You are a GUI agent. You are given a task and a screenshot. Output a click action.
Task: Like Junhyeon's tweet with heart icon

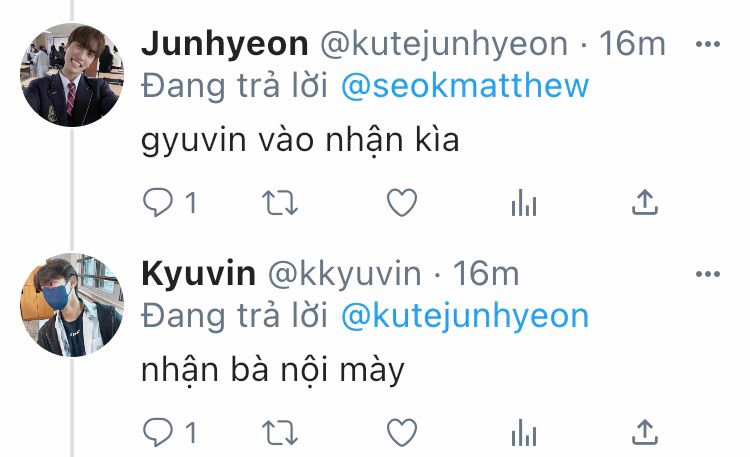click(402, 202)
